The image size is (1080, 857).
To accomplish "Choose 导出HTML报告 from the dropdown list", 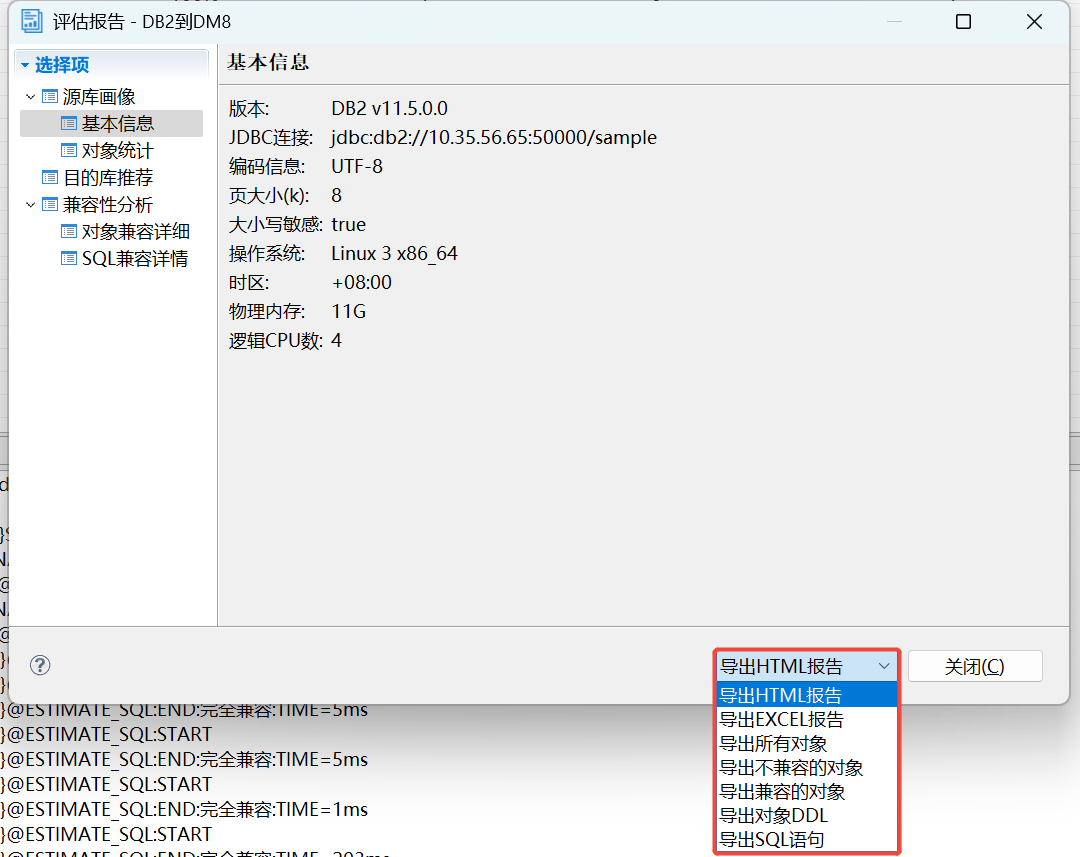I will coord(807,695).
